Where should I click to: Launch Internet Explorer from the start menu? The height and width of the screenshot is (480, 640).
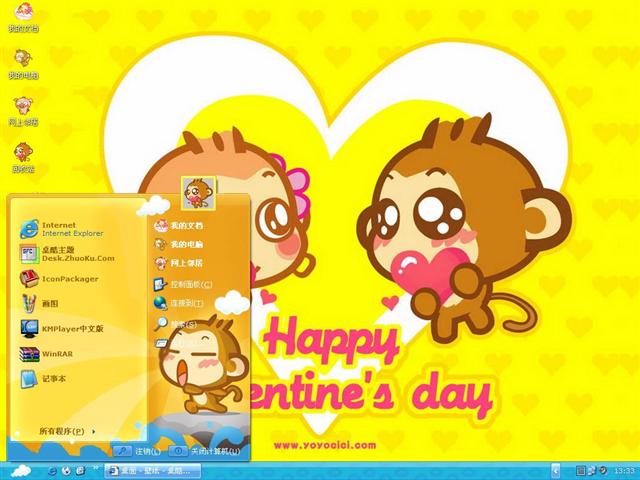click(61, 229)
